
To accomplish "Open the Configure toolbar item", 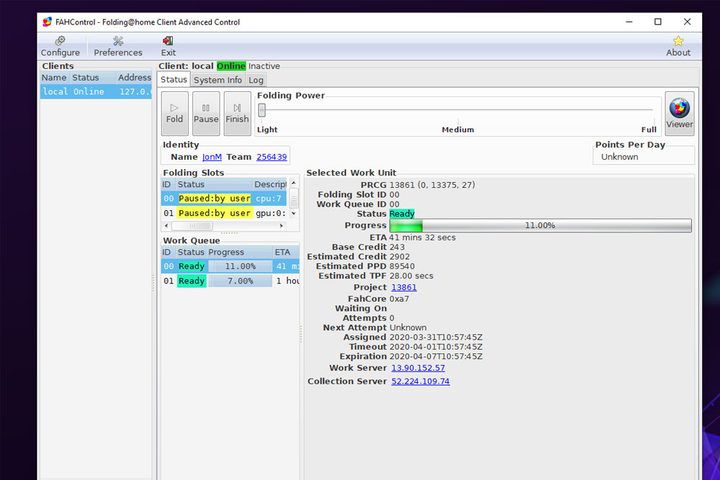I will tap(60, 46).
